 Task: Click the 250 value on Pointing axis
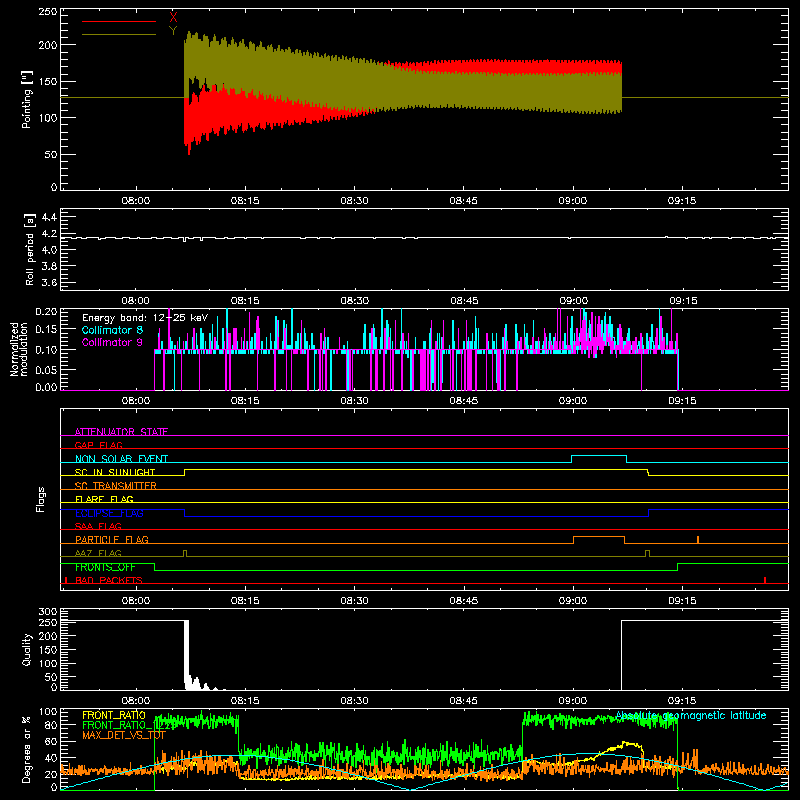(48, 12)
